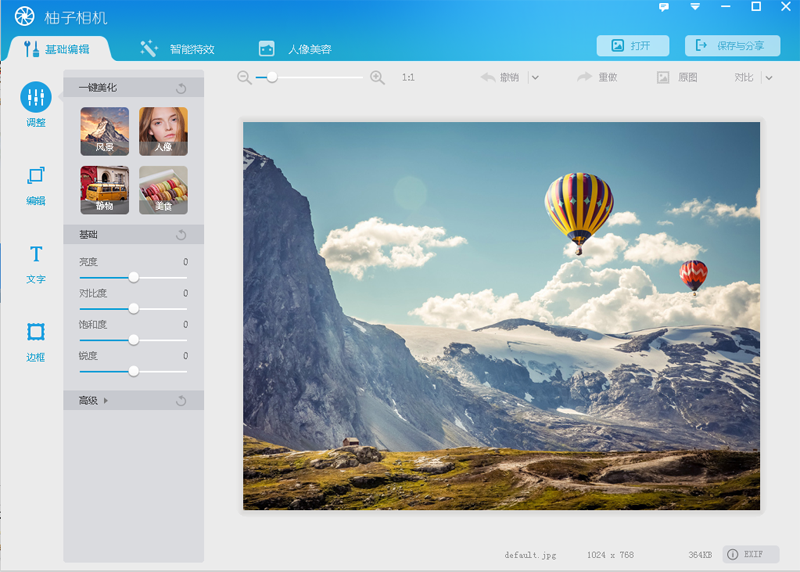
Task: Select the 调整 adjust sidebar icon
Action: (x=36, y=98)
